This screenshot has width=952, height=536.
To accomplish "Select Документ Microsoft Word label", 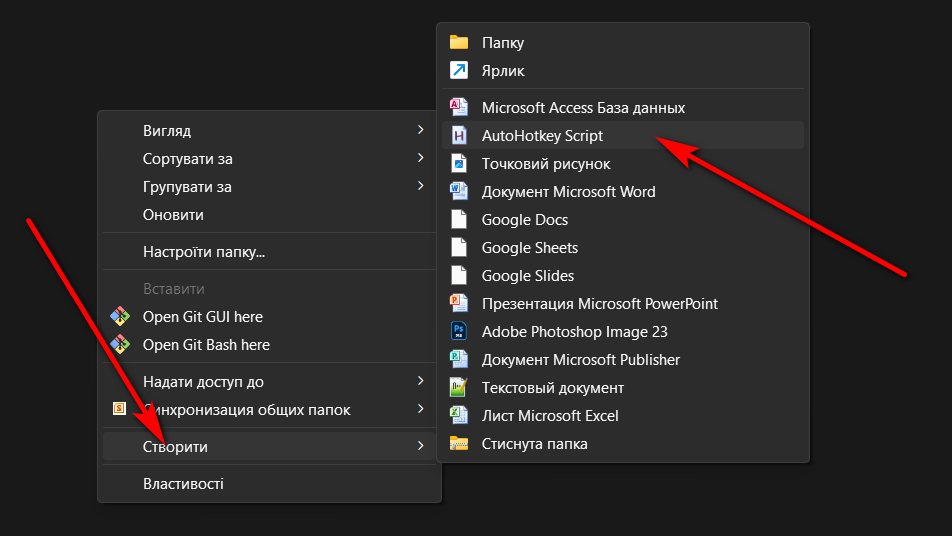I will click(568, 192).
